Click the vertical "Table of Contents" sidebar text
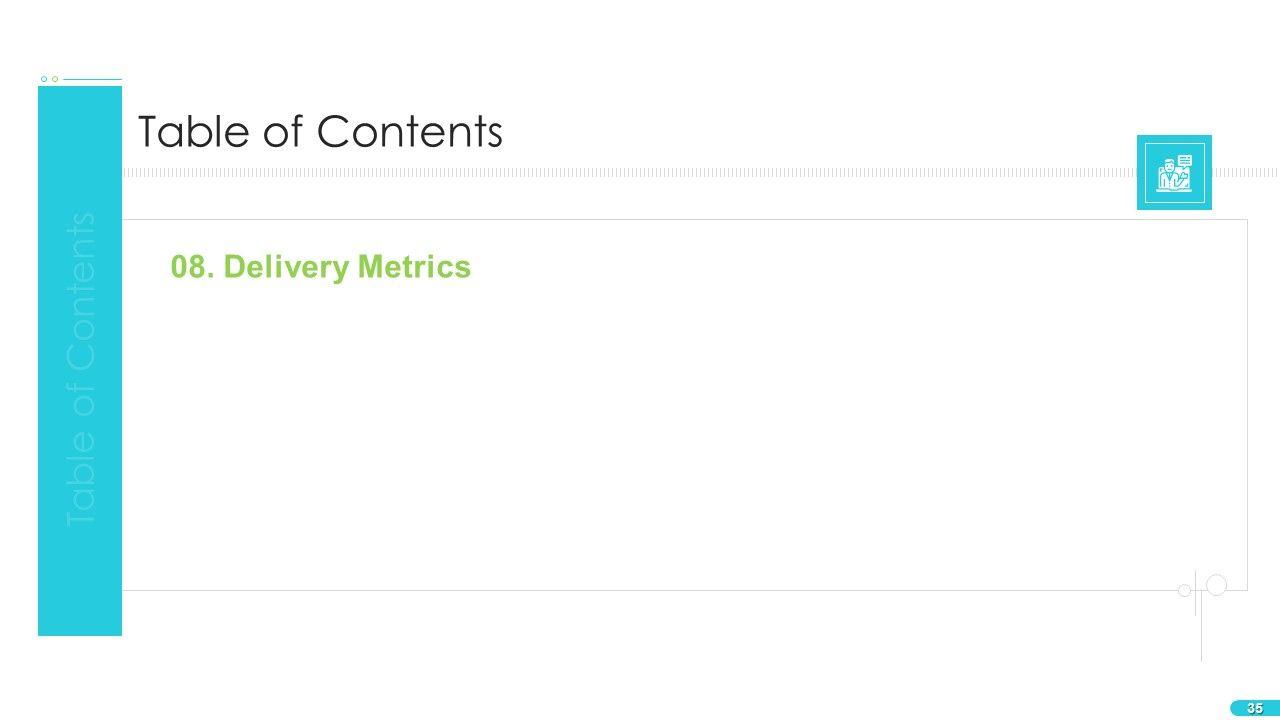 [x=81, y=370]
